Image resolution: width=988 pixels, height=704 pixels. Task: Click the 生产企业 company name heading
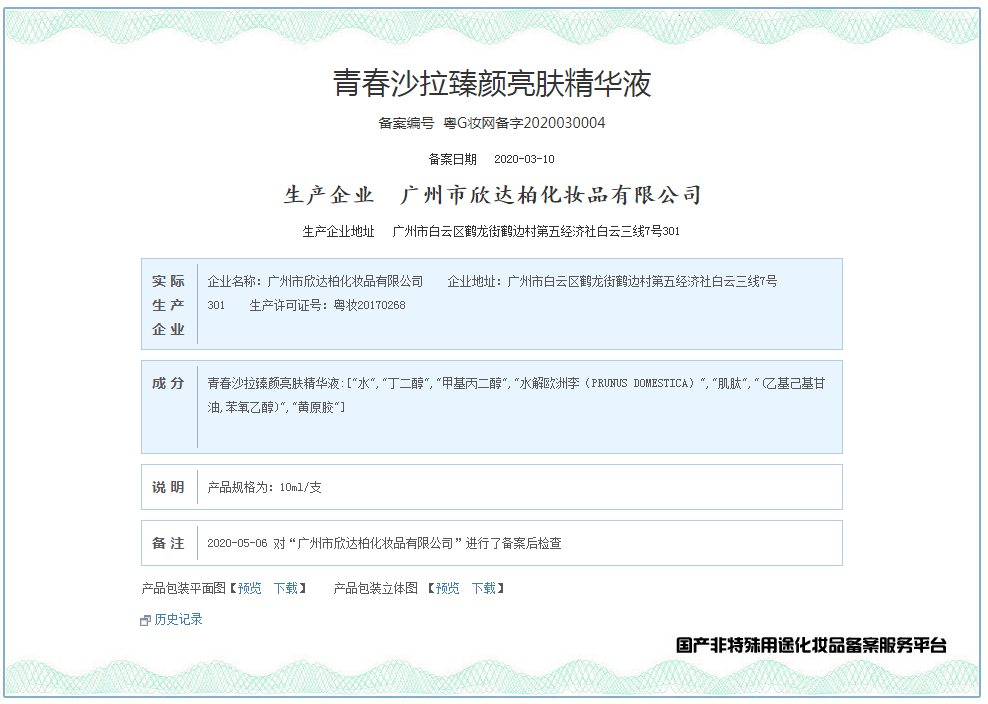551,195
